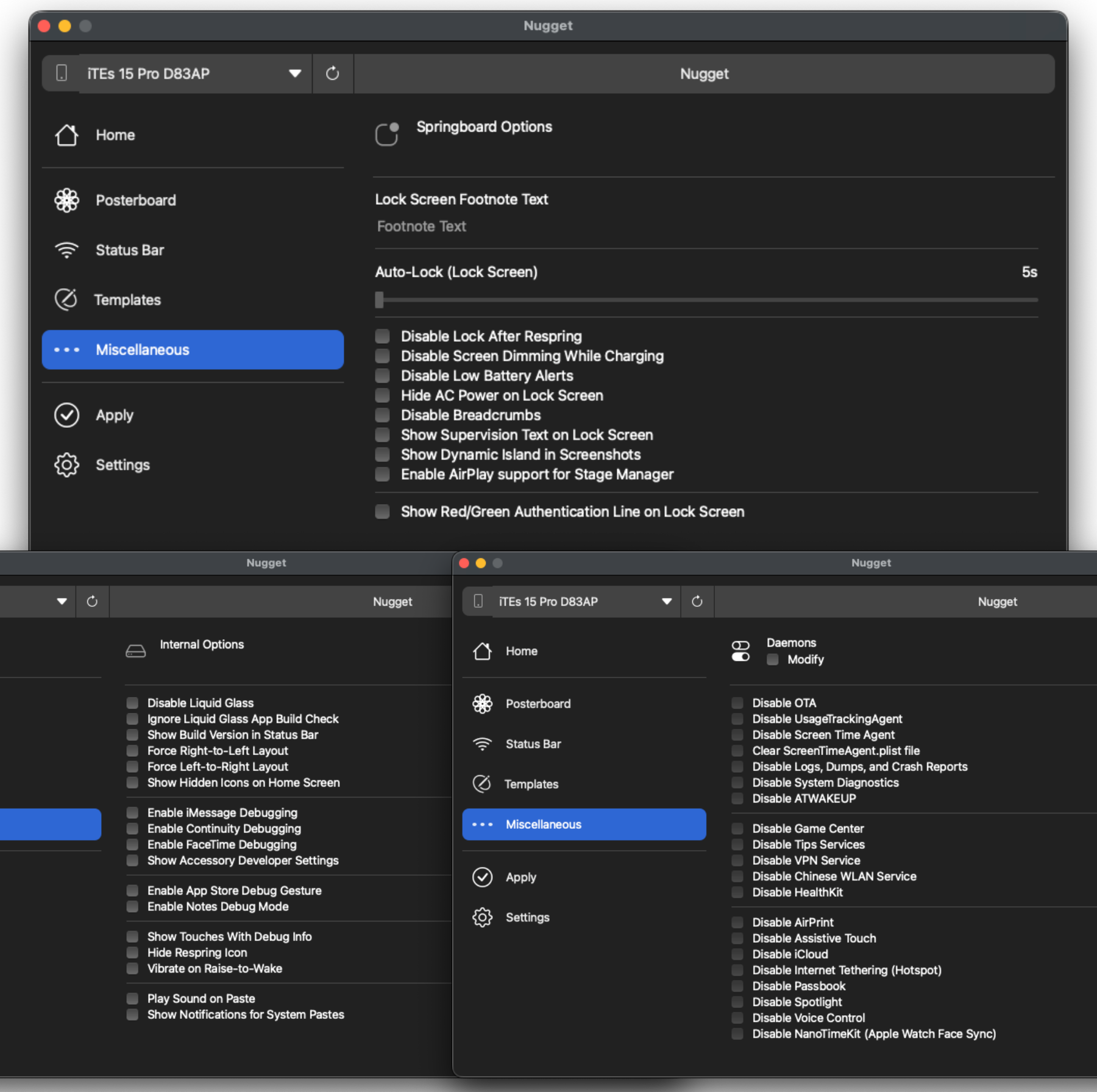Click Posterboard flower icon in the Springboard window

(x=66, y=200)
